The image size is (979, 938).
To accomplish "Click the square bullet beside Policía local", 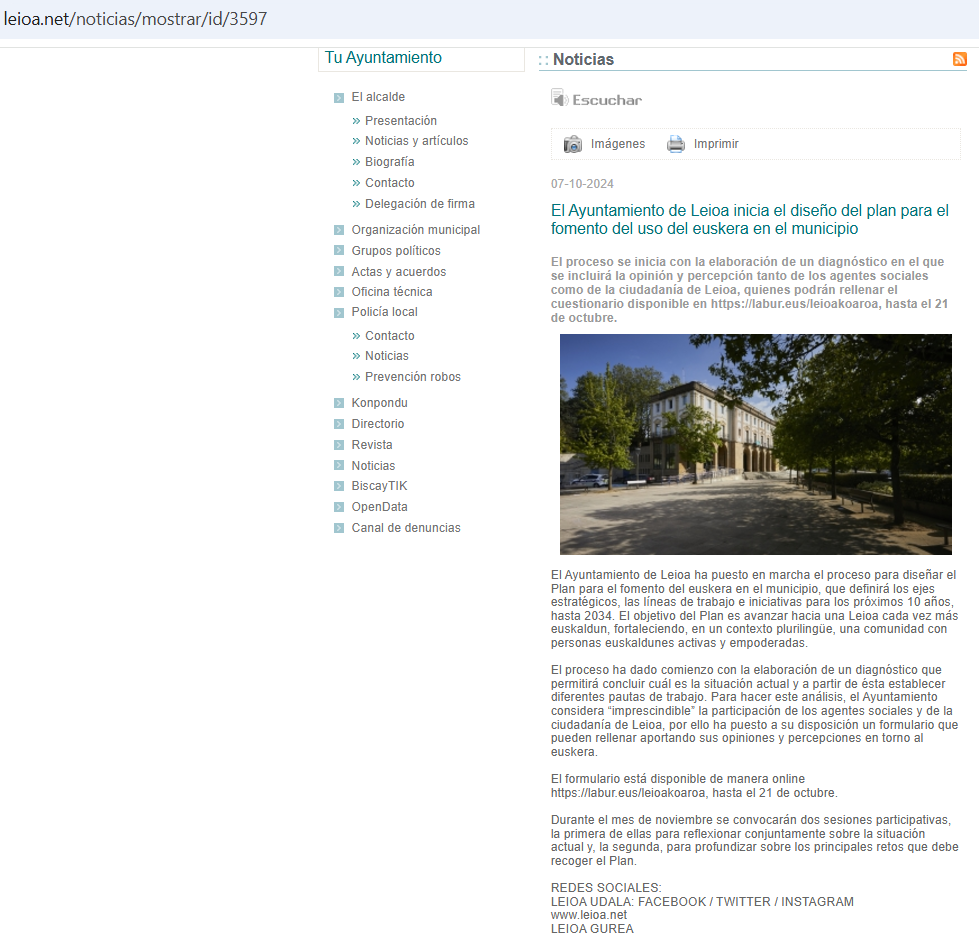I will click(x=339, y=313).
